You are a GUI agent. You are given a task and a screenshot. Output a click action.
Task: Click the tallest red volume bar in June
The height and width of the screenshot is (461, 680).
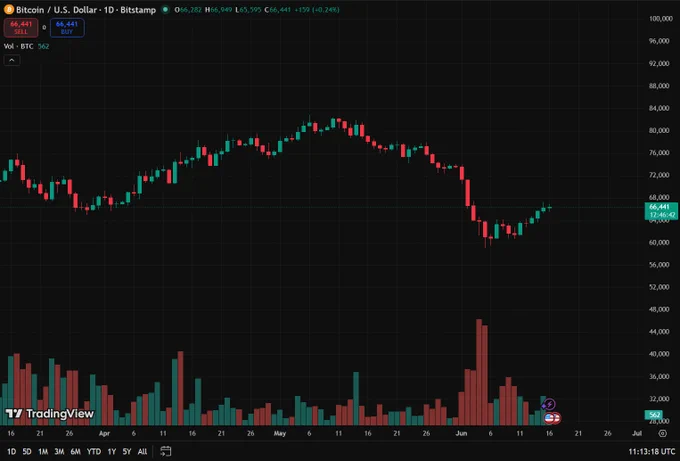[479, 372]
